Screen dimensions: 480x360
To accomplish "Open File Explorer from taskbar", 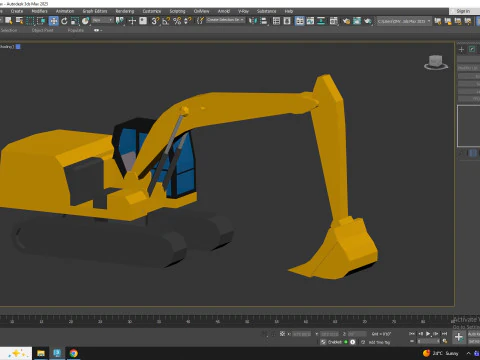I will [41, 353].
